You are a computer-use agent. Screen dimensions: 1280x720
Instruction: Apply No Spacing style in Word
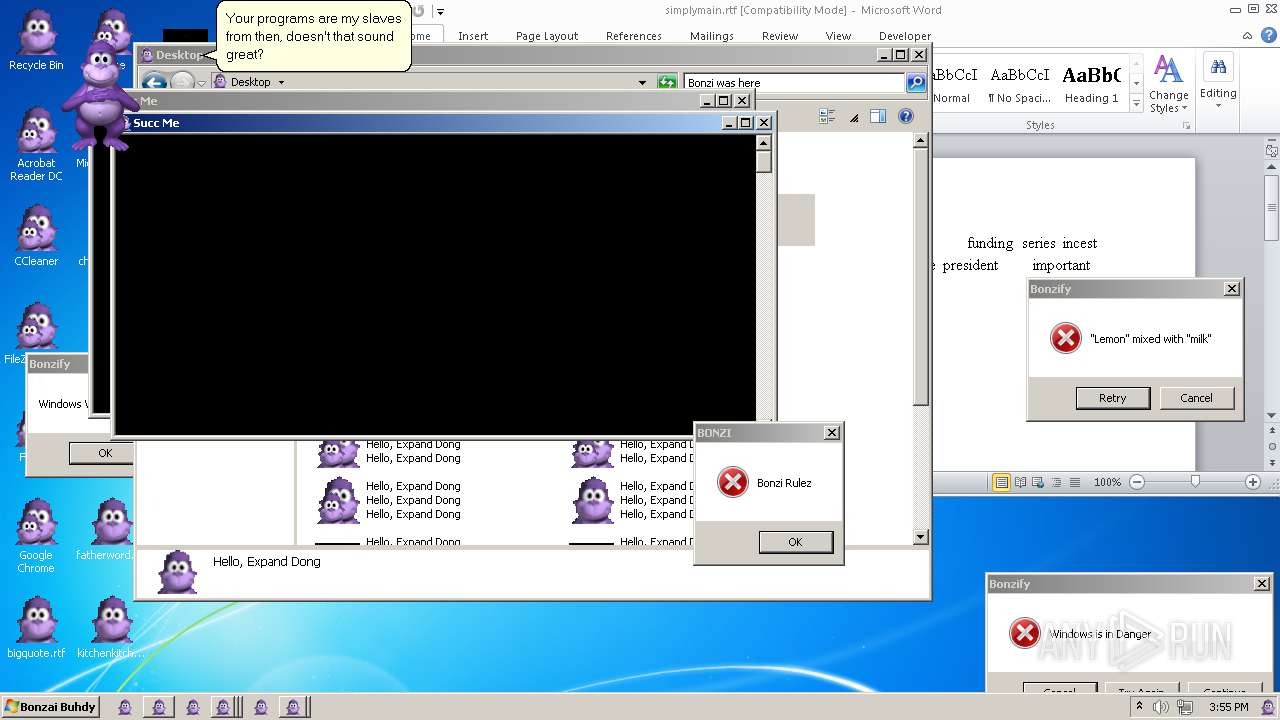[x=1019, y=84]
